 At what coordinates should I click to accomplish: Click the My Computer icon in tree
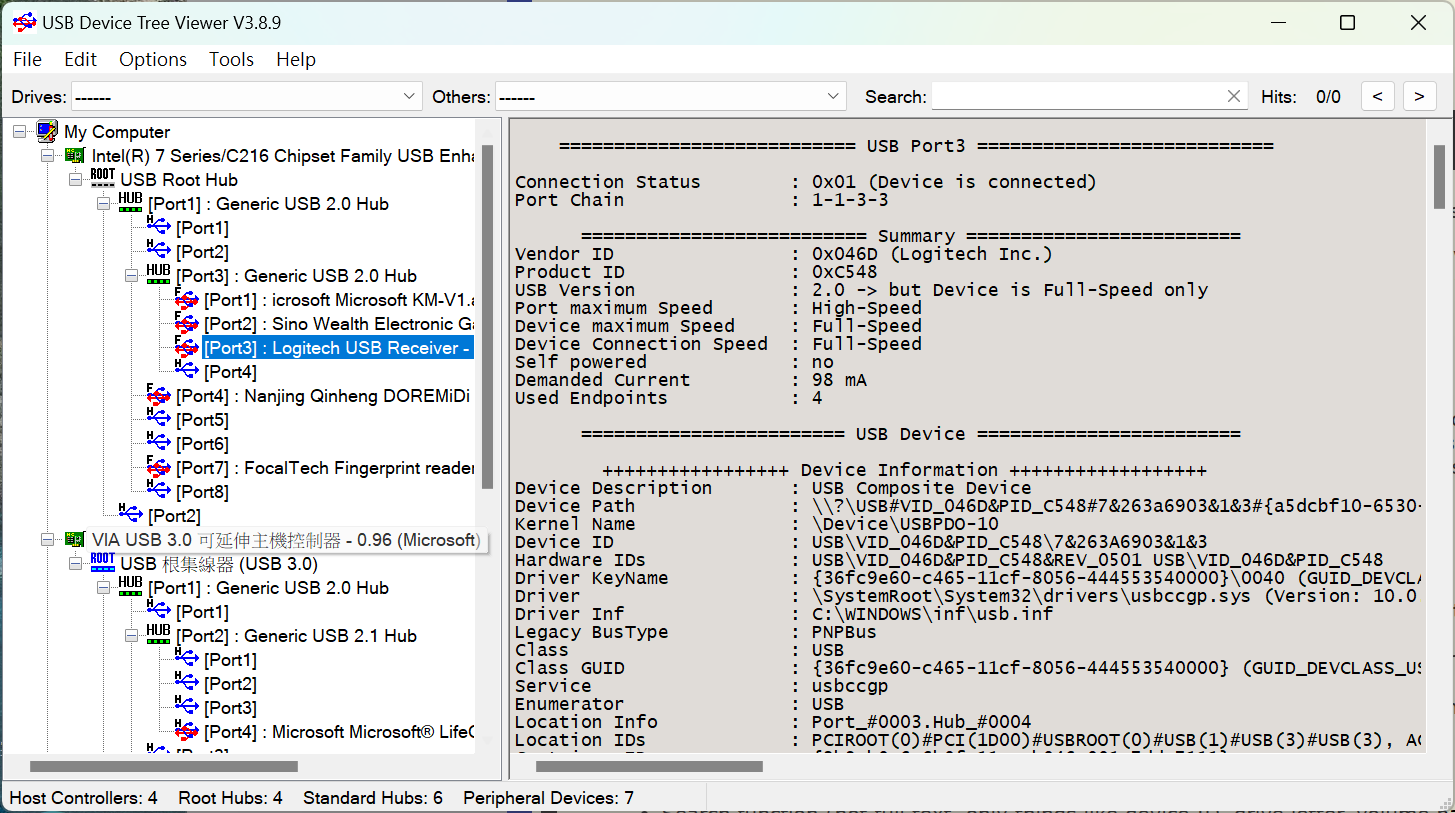47,132
